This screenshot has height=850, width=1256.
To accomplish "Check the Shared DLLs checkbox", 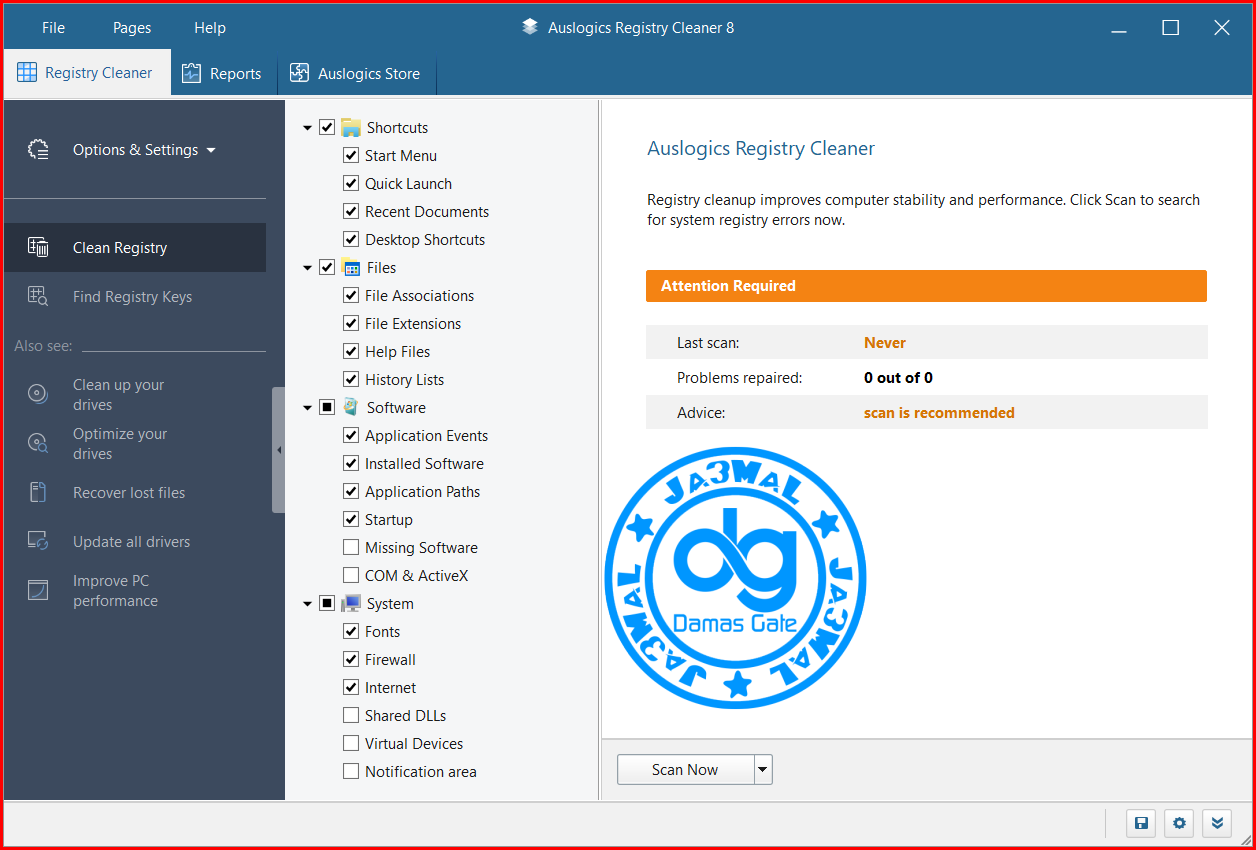I will 351,715.
